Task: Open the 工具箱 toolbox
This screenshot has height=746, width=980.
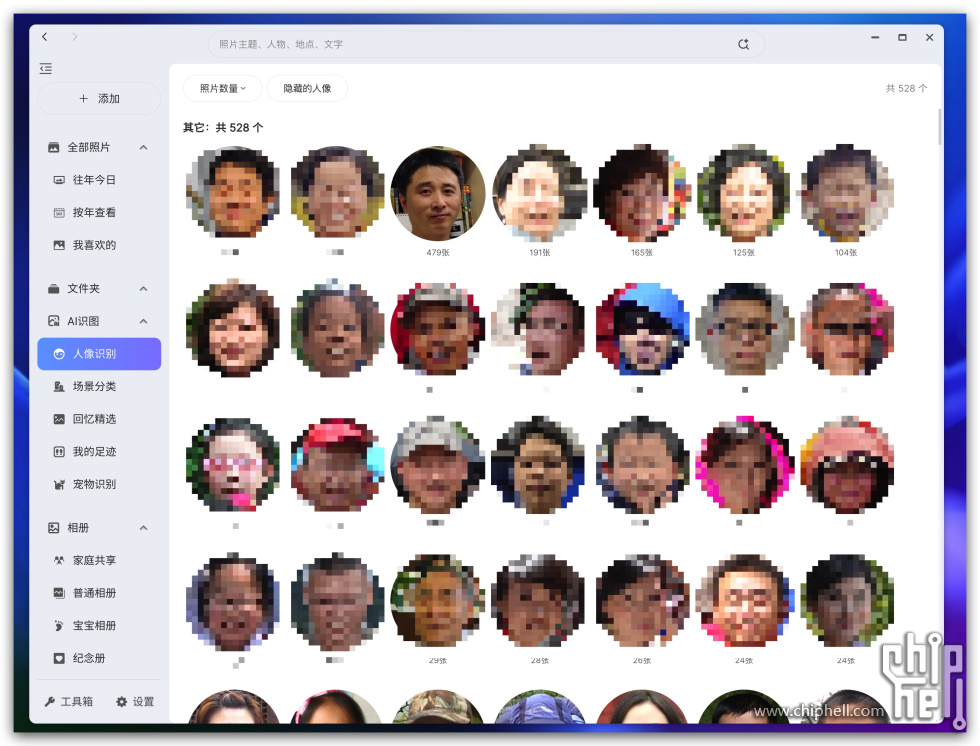Action: click(69, 702)
